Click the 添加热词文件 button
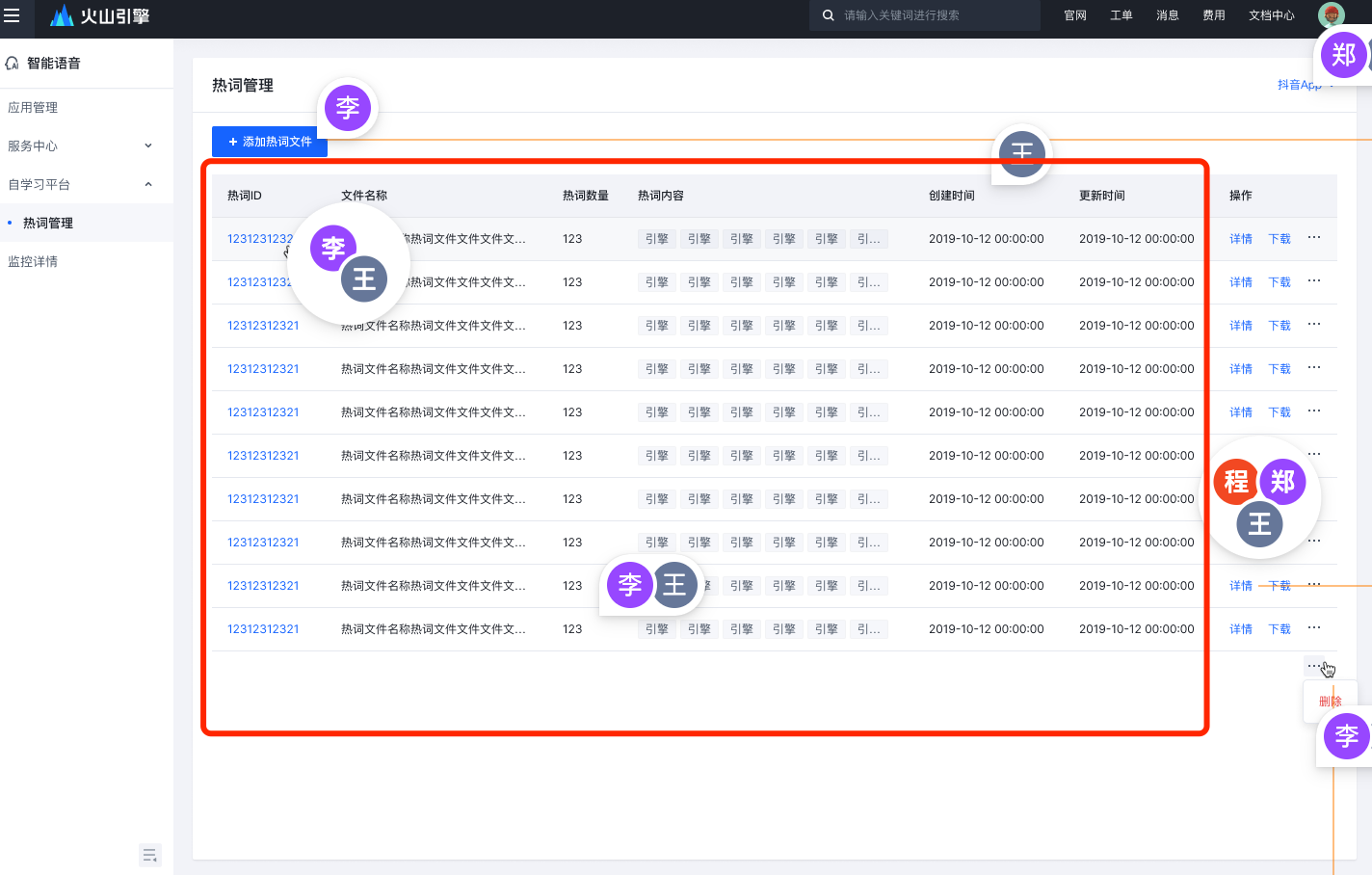The width and height of the screenshot is (1372, 875). [x=270, y=142]
